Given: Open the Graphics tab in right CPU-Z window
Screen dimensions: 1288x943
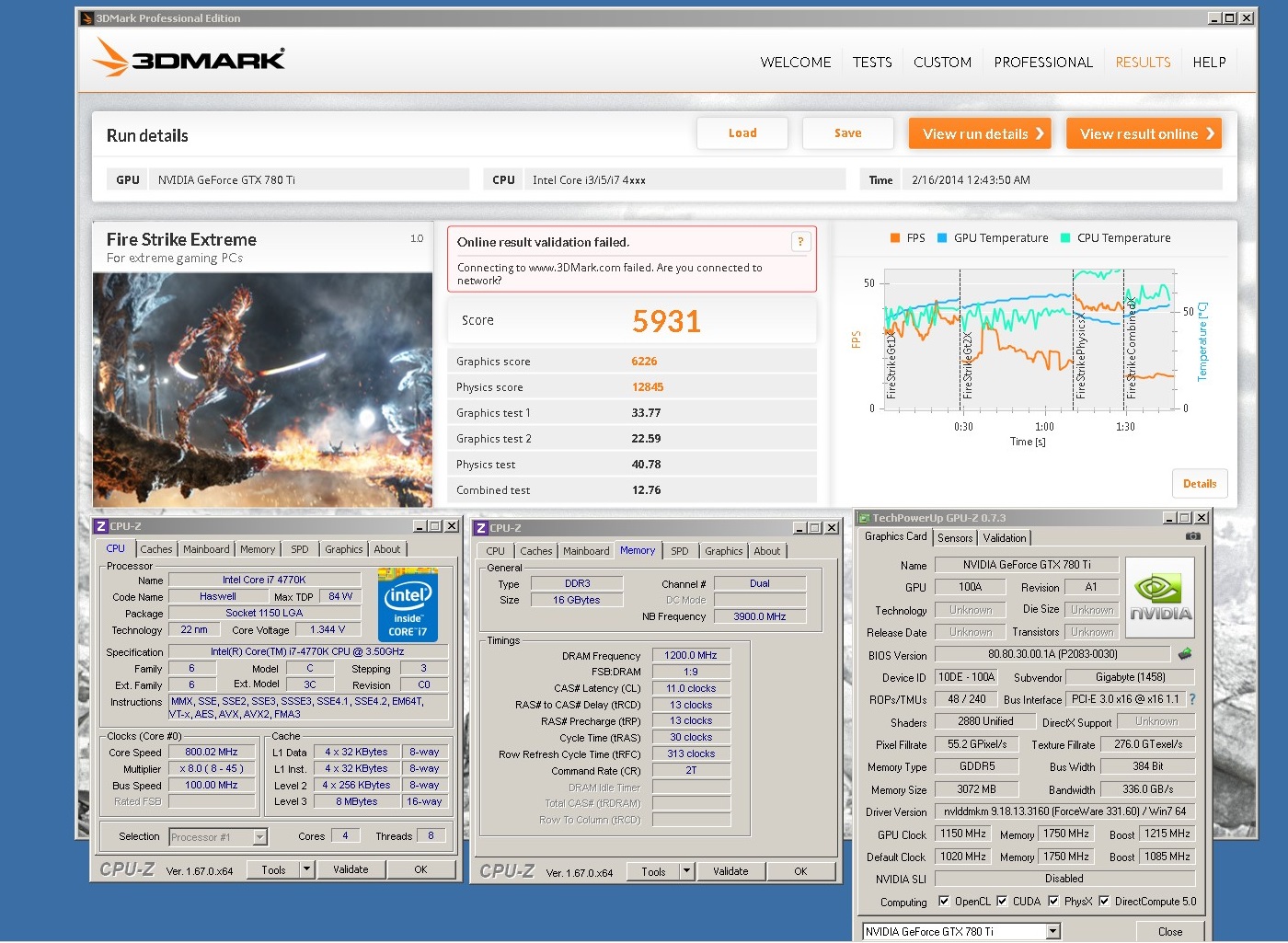Looking at the screenshot, I should (x=724, y=551).
